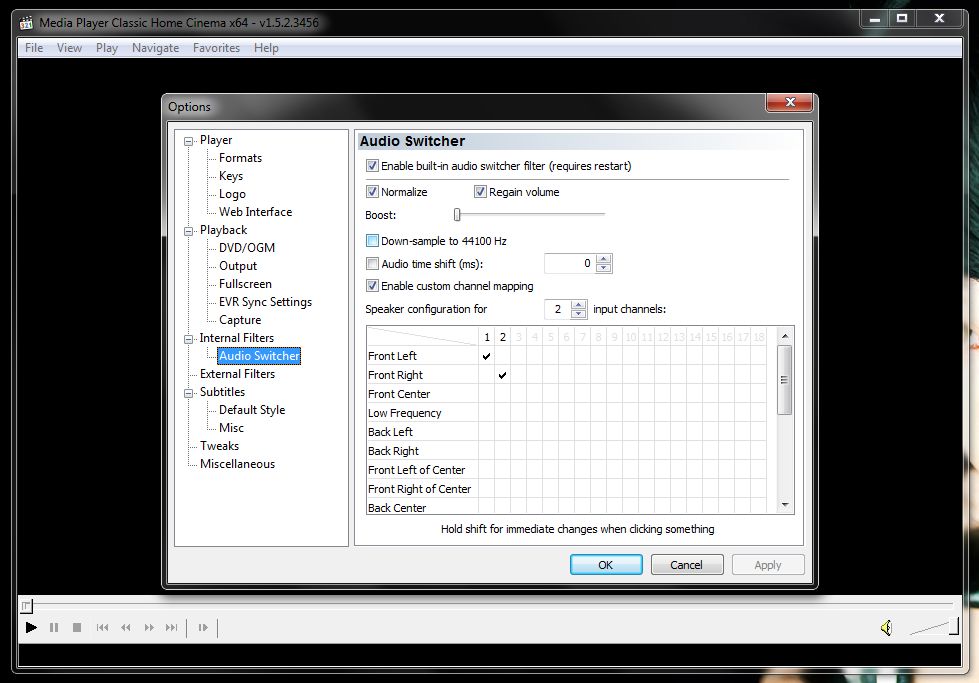Viewport: 979px width, 683px height.
Task: Toggle Front Right checkmark in channel 2
Action: tap(503, 375)
